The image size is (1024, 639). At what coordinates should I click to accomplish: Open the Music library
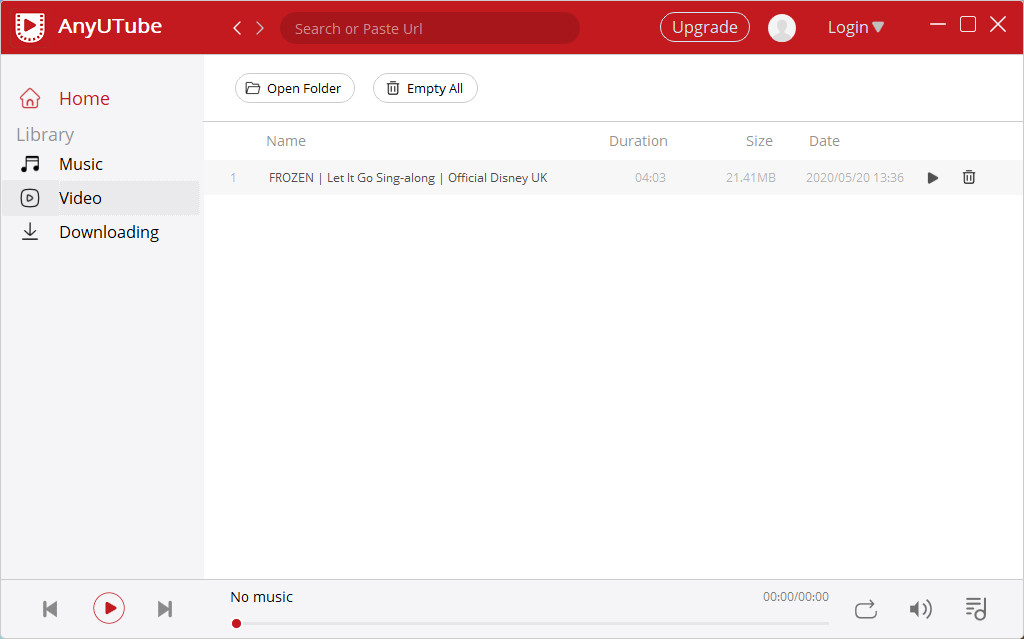[x=81, y=164]
